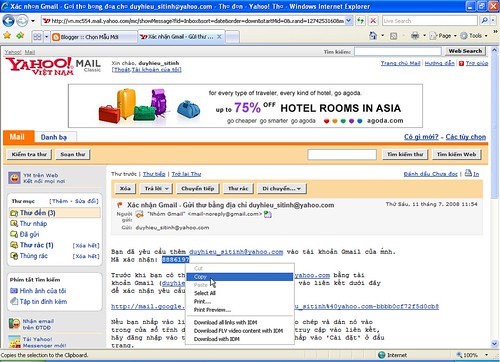Click the Các tùy chọn link

pos(466,137)
